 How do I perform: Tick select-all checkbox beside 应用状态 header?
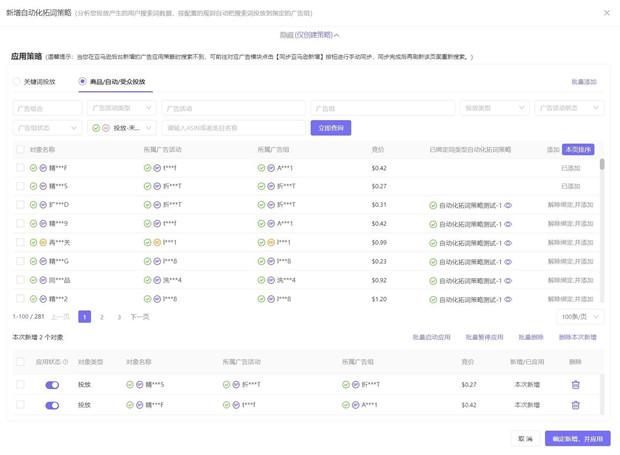pyautogui.click(x=20, y=362)
